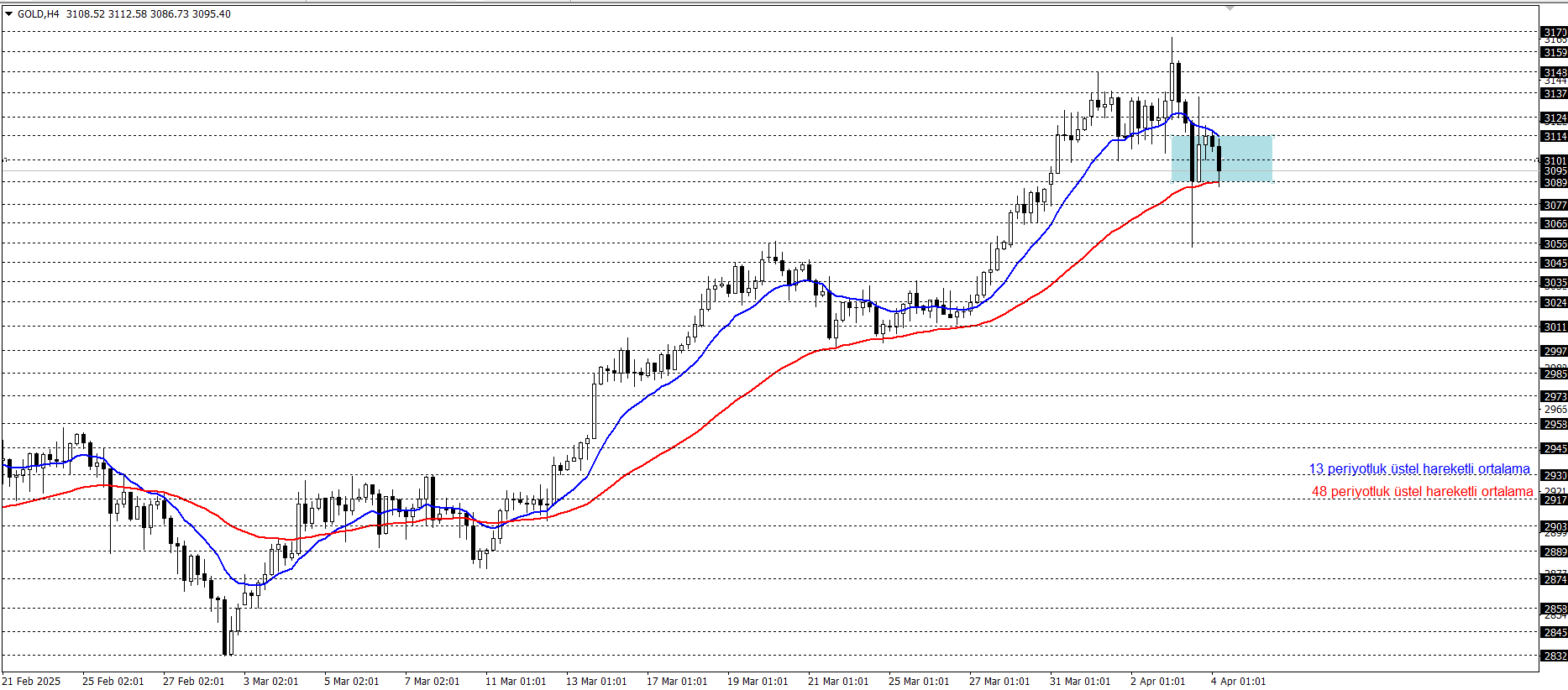Click the '5 Mar 02:01' time label

click(x=352, y=682)
